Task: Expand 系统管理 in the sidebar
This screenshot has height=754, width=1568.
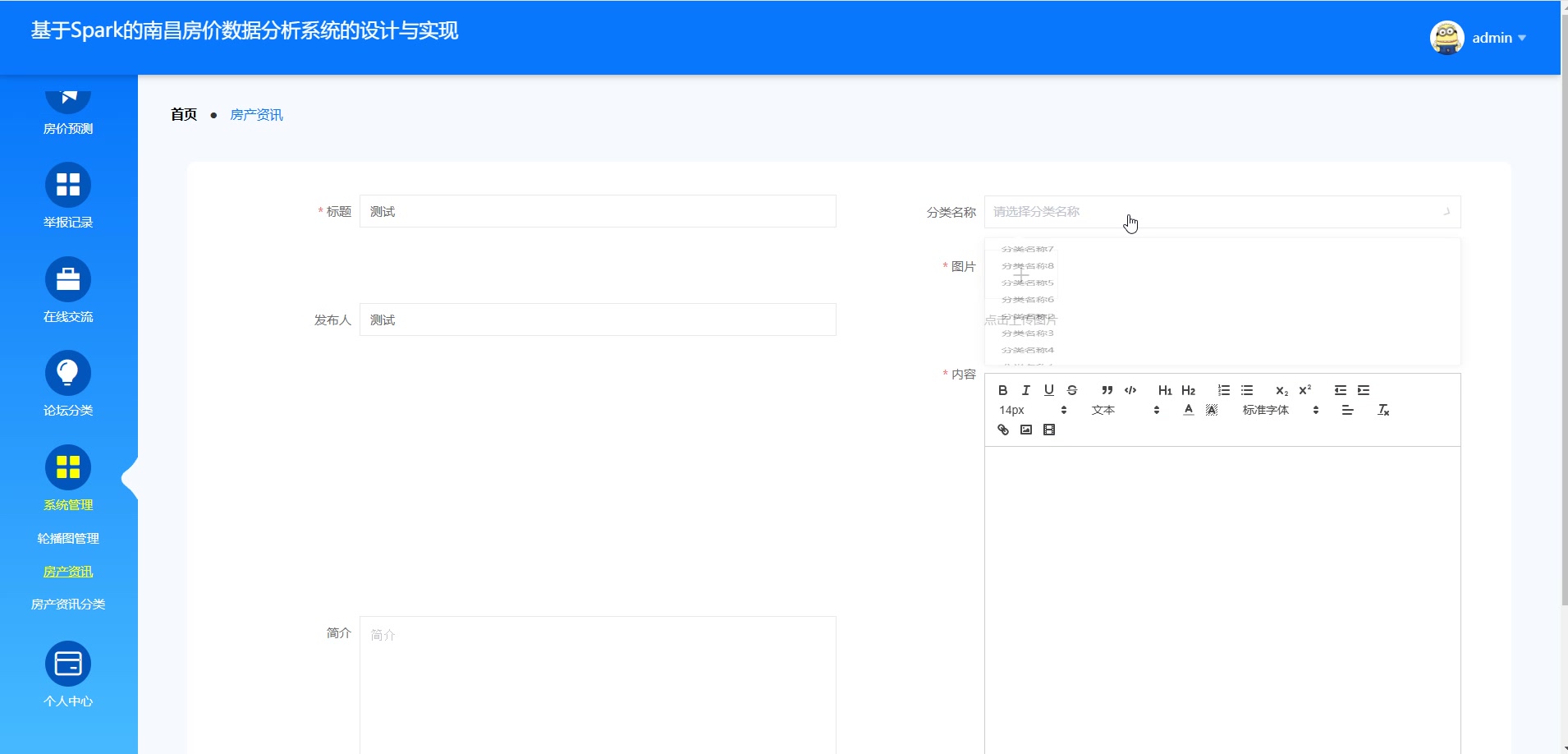Action: pos(68,479)
